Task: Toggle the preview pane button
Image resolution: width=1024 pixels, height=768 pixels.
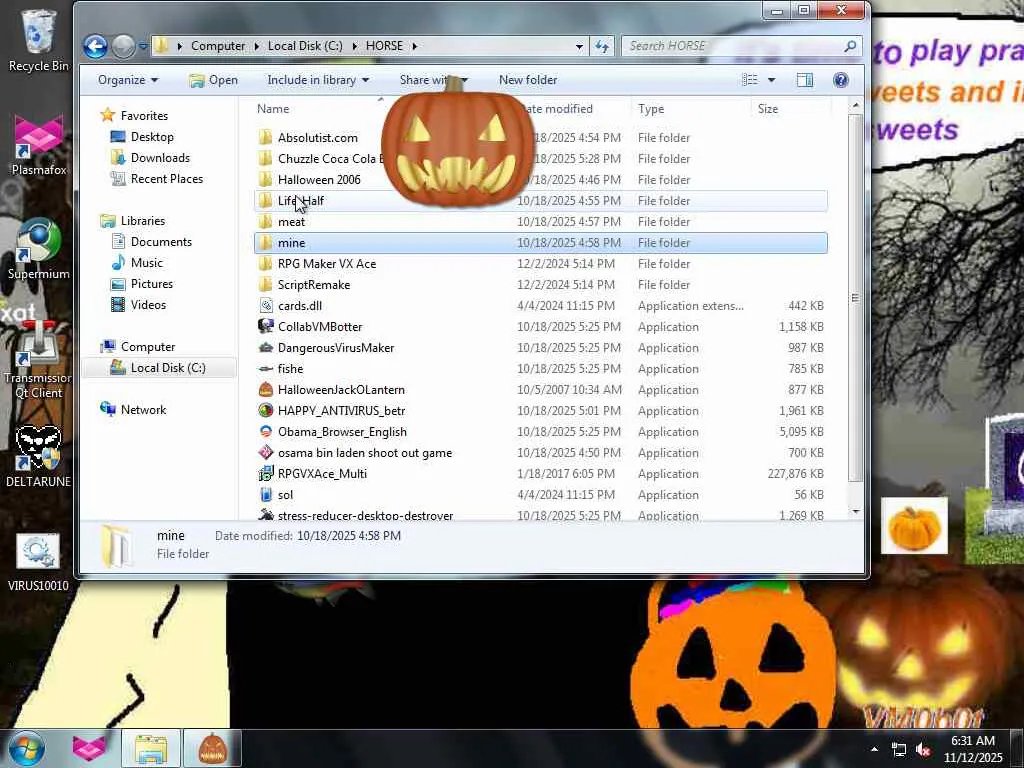Action: click(x=805, y=80)
